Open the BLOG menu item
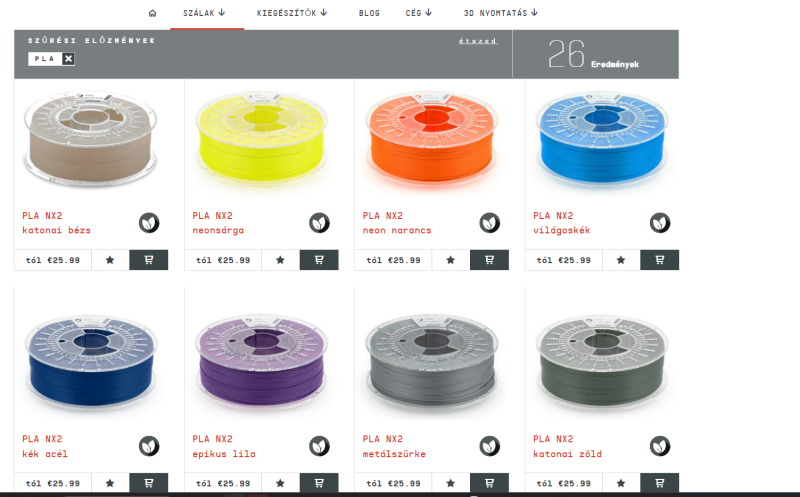This screenshot has width=800, height=497. [369, 13]
